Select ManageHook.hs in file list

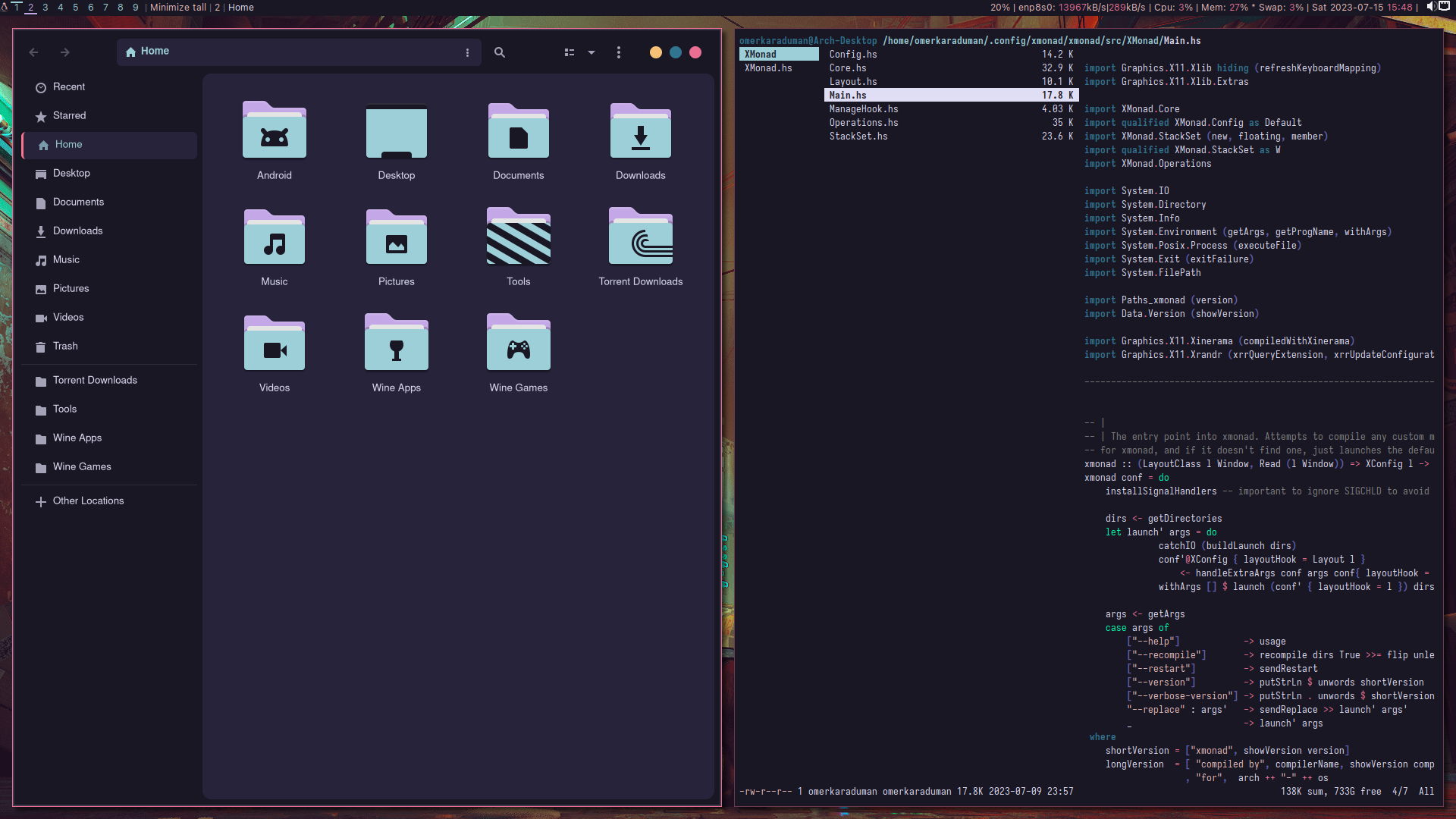coord(863,108)
